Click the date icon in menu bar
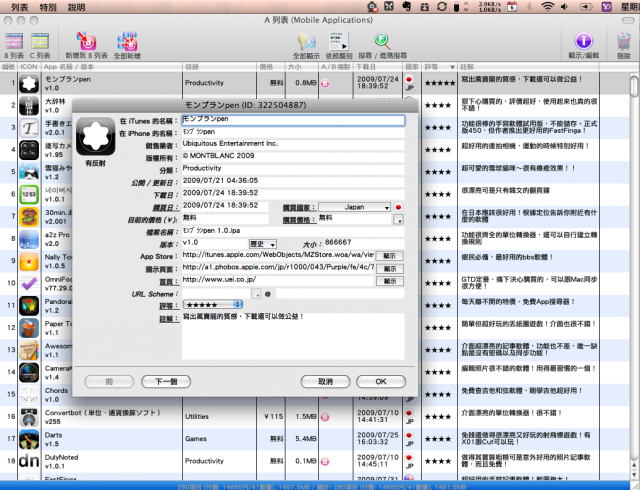The height and width of the screenshot is (490, 640). 512,7
